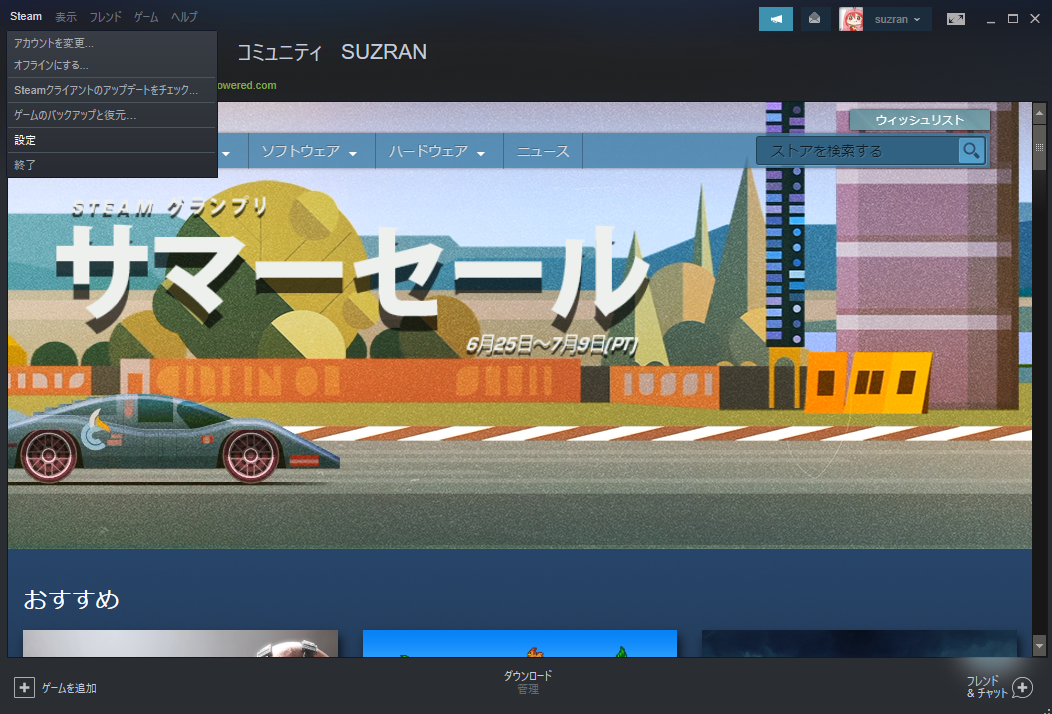
Task: Click the ウィッシュリスト button
Action: 919,120
